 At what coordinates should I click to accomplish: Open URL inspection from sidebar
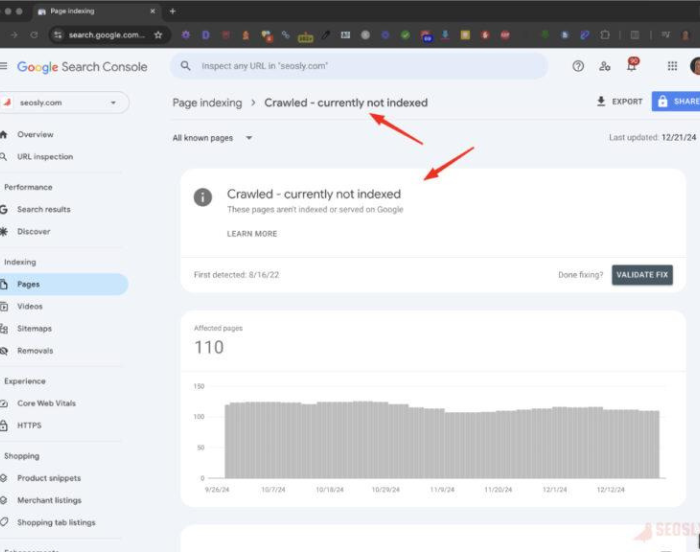(x=44, y=156)
